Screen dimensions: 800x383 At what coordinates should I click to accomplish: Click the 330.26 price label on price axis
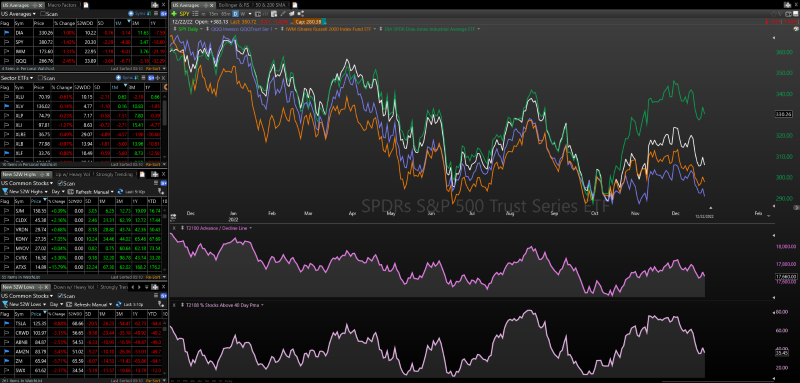(x=782, y=114)
